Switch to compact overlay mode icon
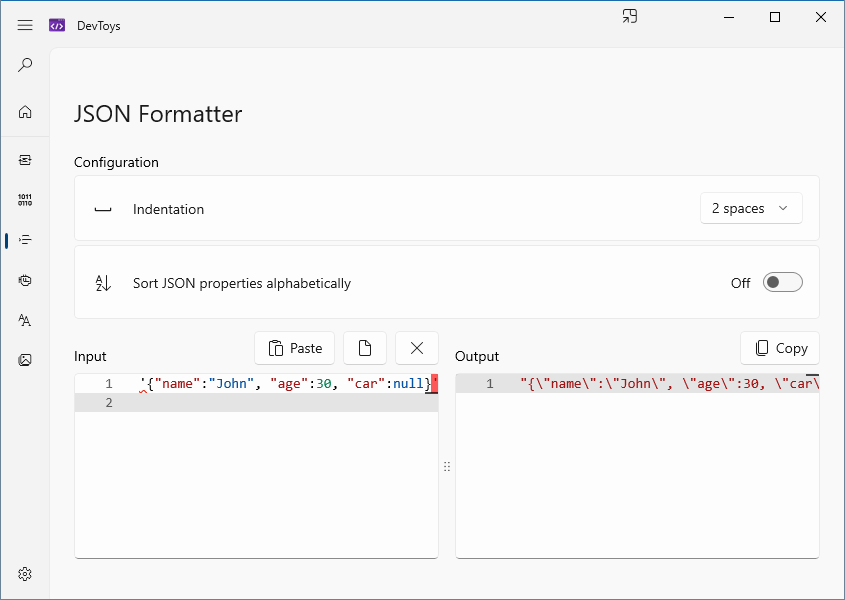The width and height of the screenshot is (845, 600). [629, 17]
